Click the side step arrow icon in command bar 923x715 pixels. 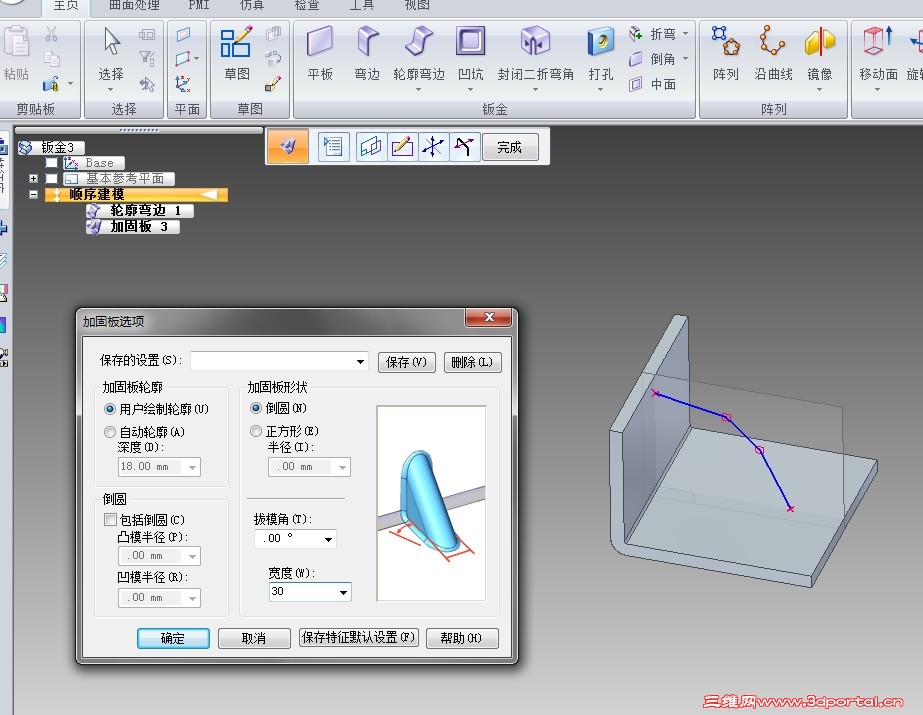point(464,146)
